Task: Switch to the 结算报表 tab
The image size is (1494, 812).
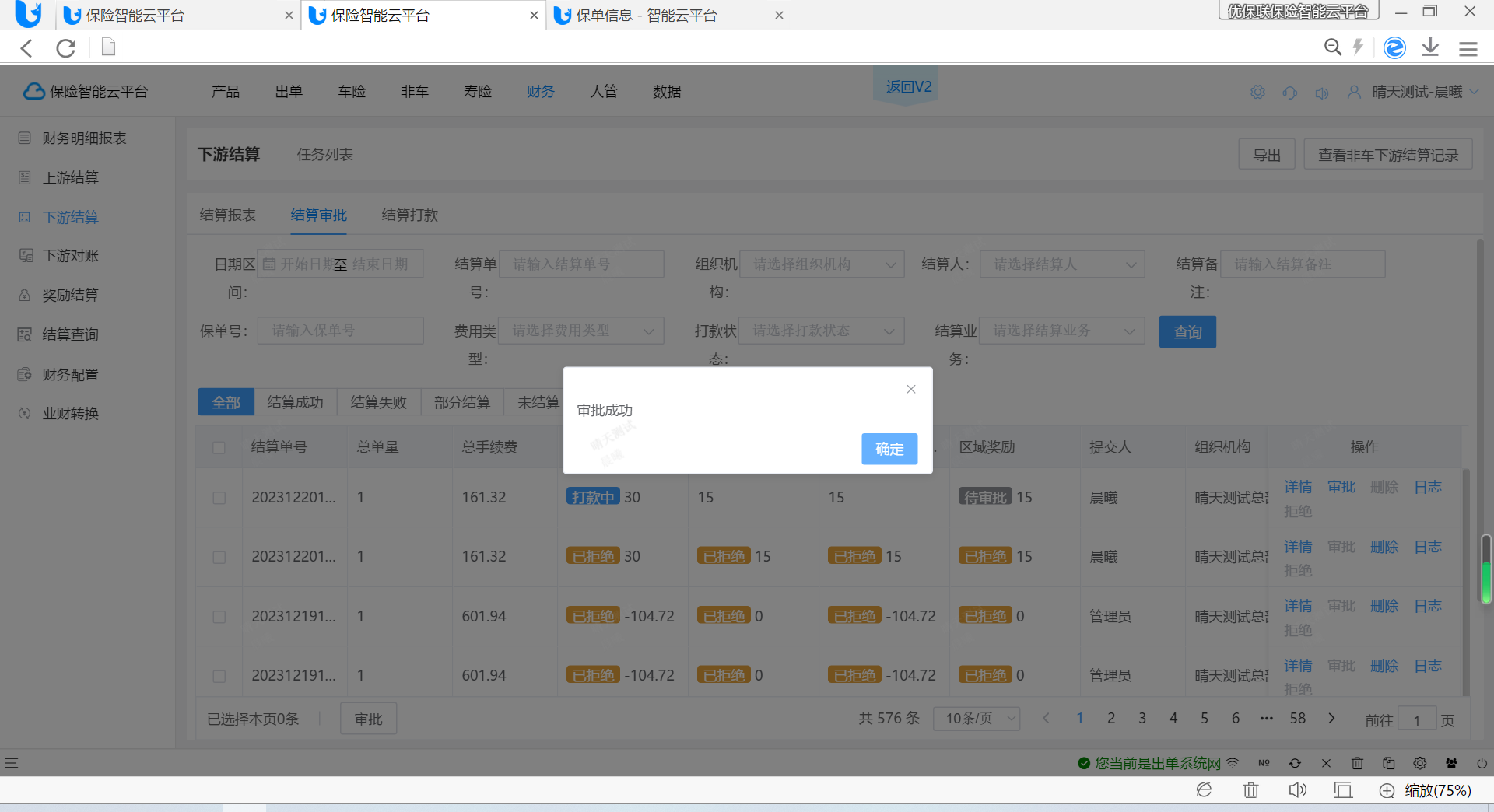Action: [x=228, y=215]
